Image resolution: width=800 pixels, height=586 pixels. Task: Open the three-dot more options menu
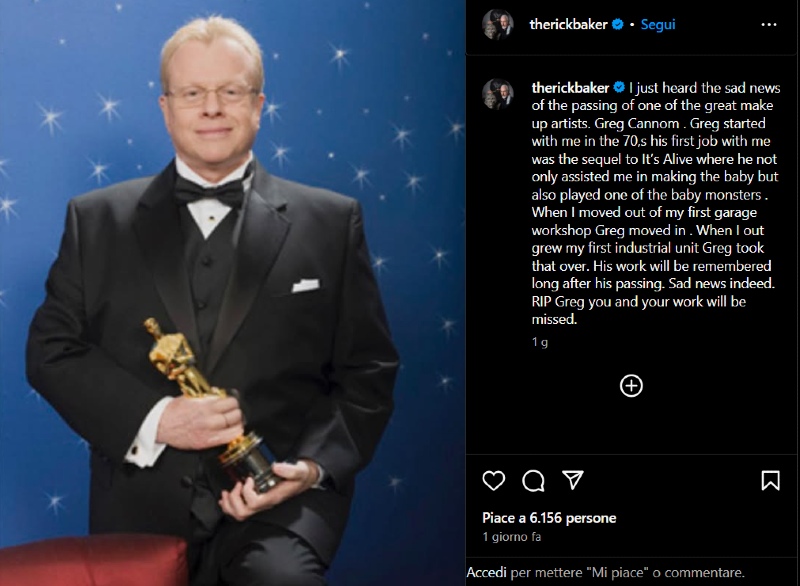768,24
